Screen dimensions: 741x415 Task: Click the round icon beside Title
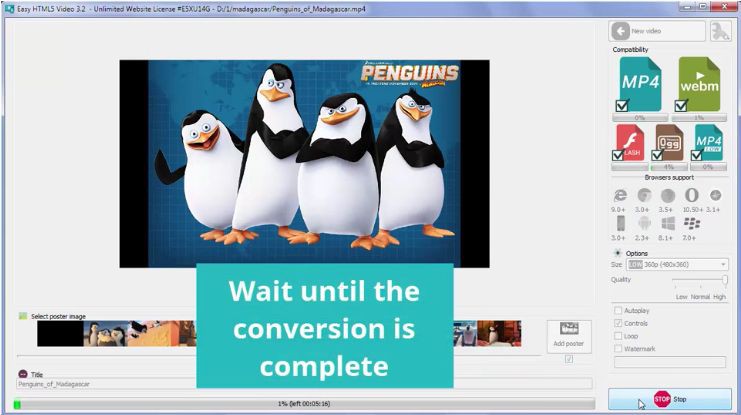click(23, 374)
